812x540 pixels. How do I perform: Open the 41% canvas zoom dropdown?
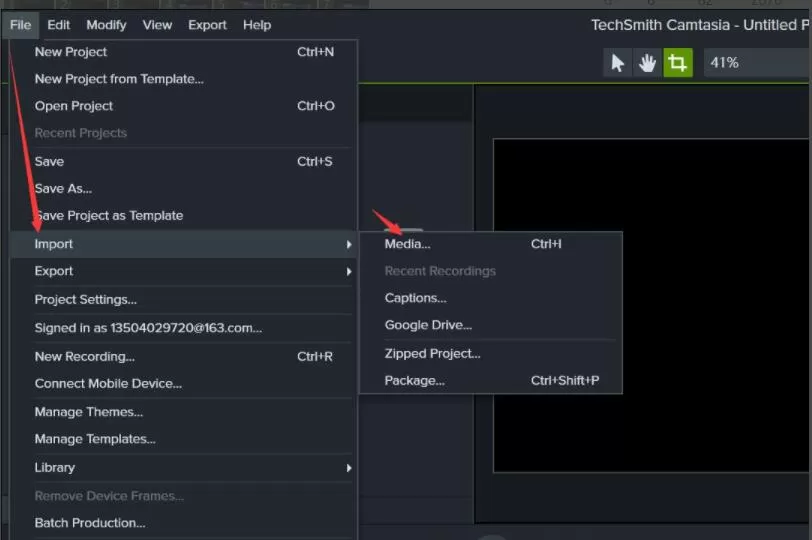coord(757,63)
